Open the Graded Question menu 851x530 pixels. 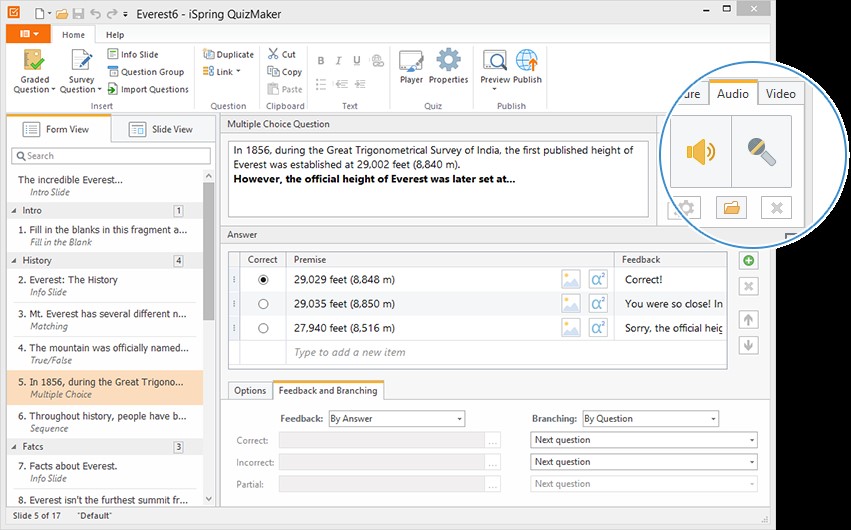[34, 72]
